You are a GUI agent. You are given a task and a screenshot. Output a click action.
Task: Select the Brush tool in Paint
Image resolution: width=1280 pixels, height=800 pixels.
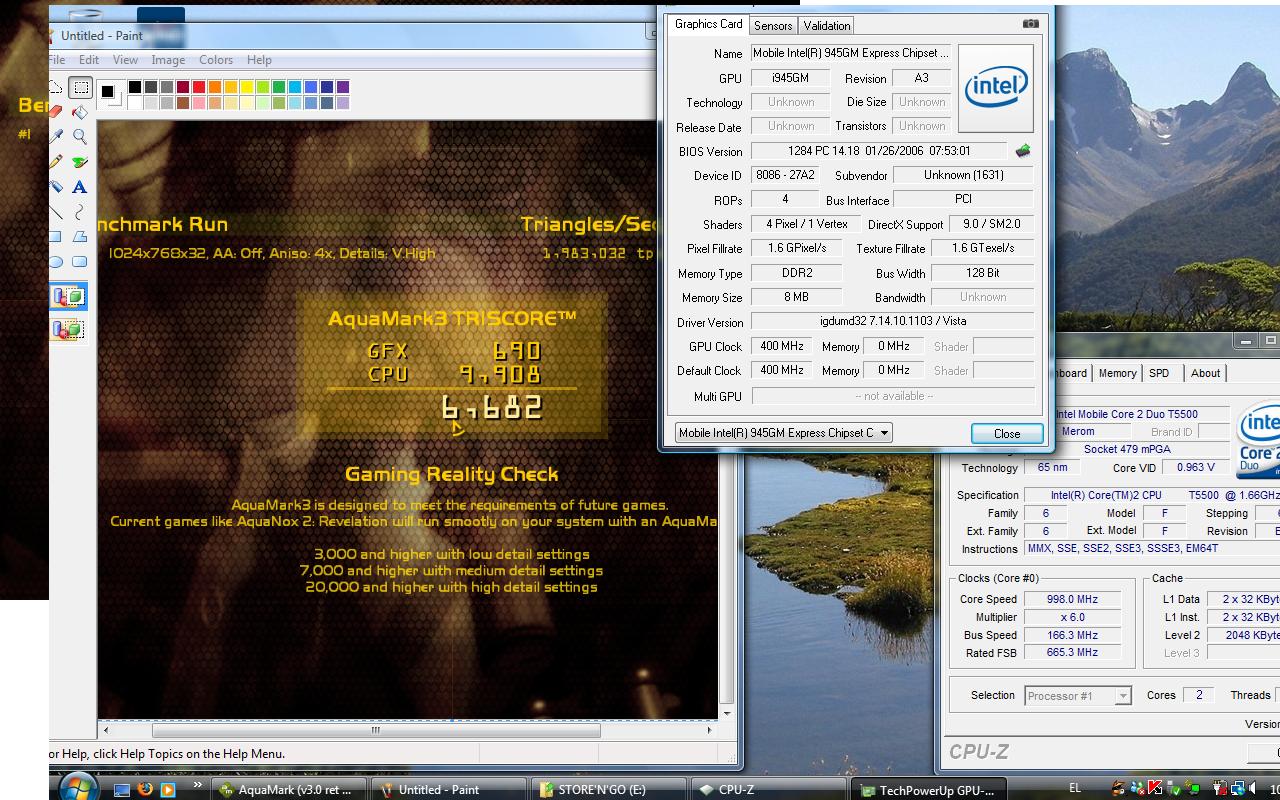click(80, 162)
